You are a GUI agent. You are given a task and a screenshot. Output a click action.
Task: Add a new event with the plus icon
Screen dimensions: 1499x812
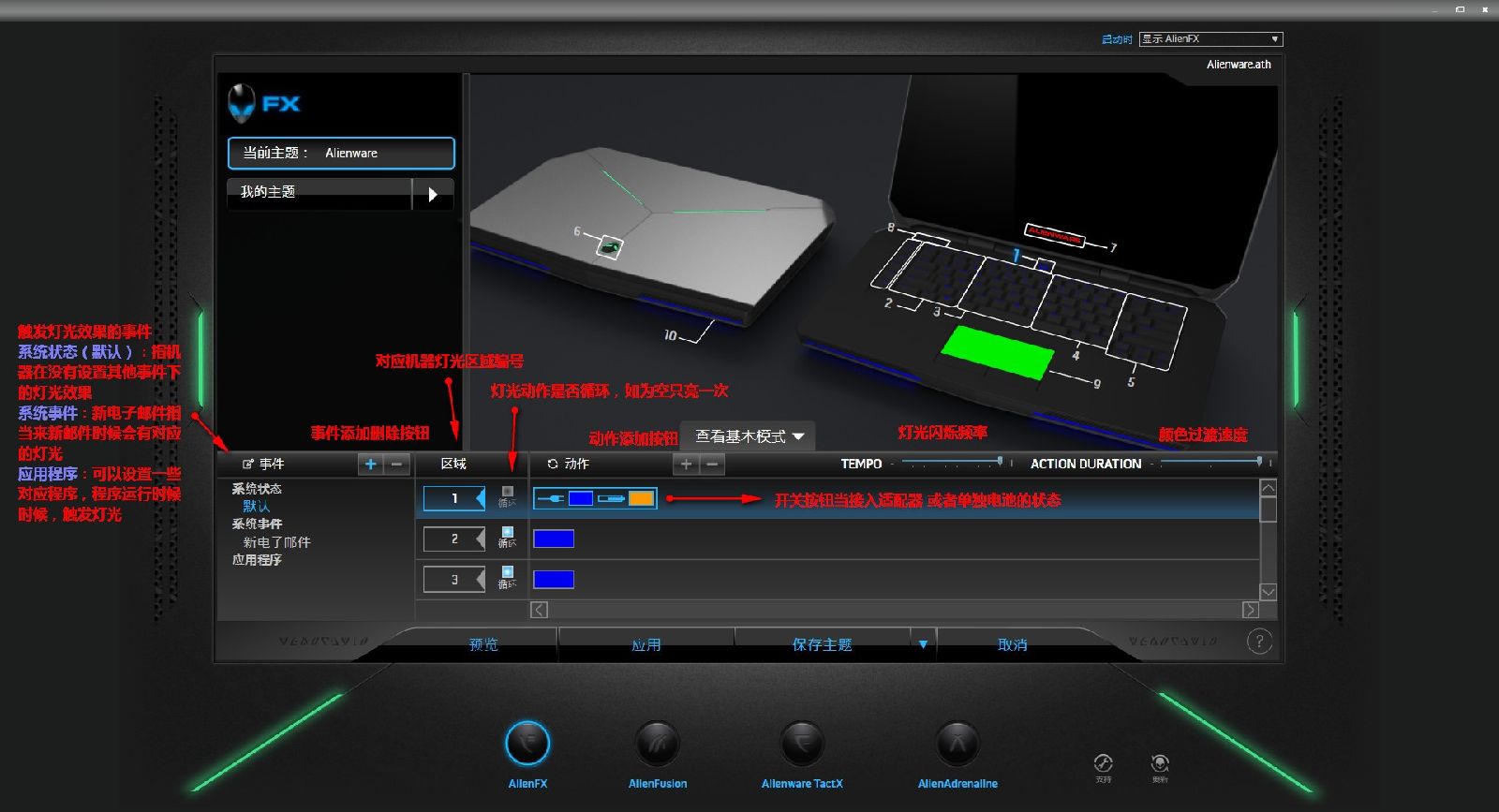371,464
